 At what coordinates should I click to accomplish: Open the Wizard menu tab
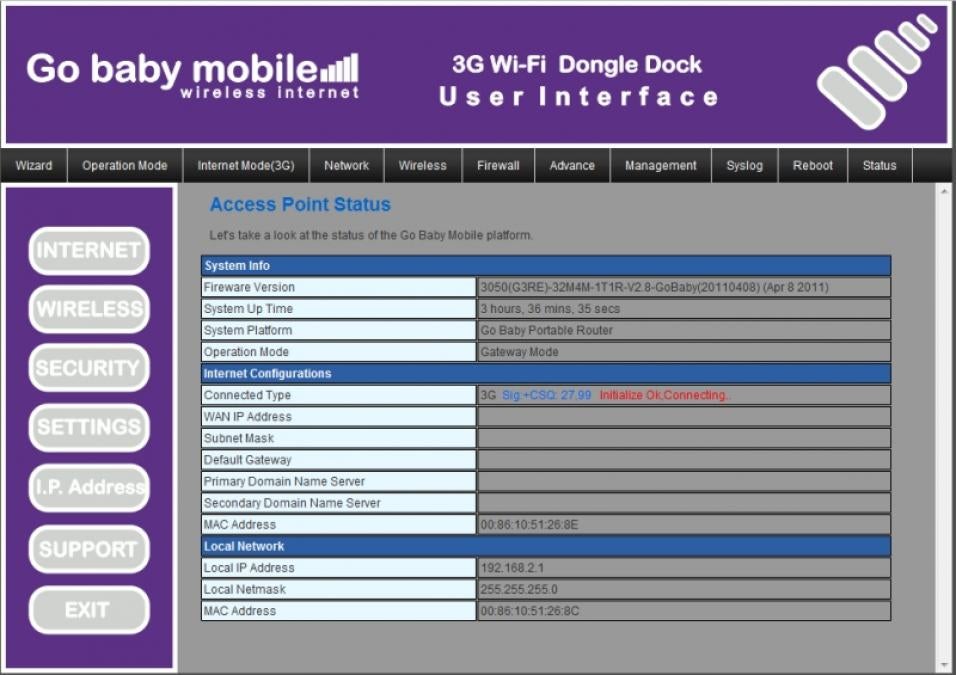click(34, 166)
